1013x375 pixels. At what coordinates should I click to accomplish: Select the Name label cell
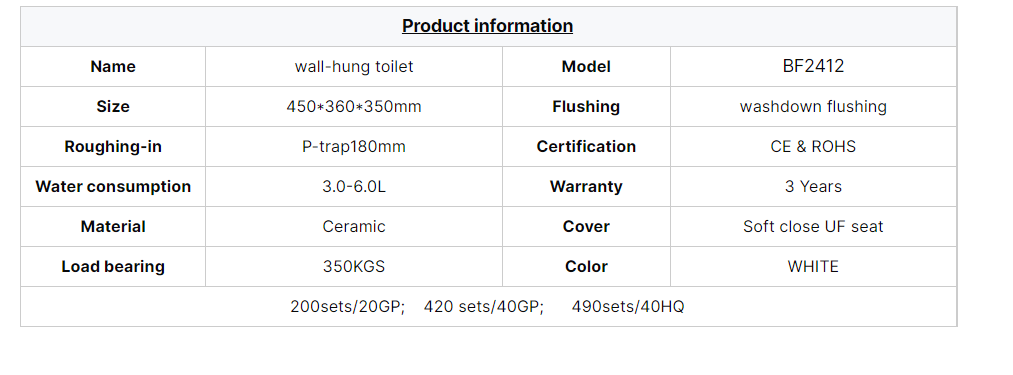click(113, 67)
